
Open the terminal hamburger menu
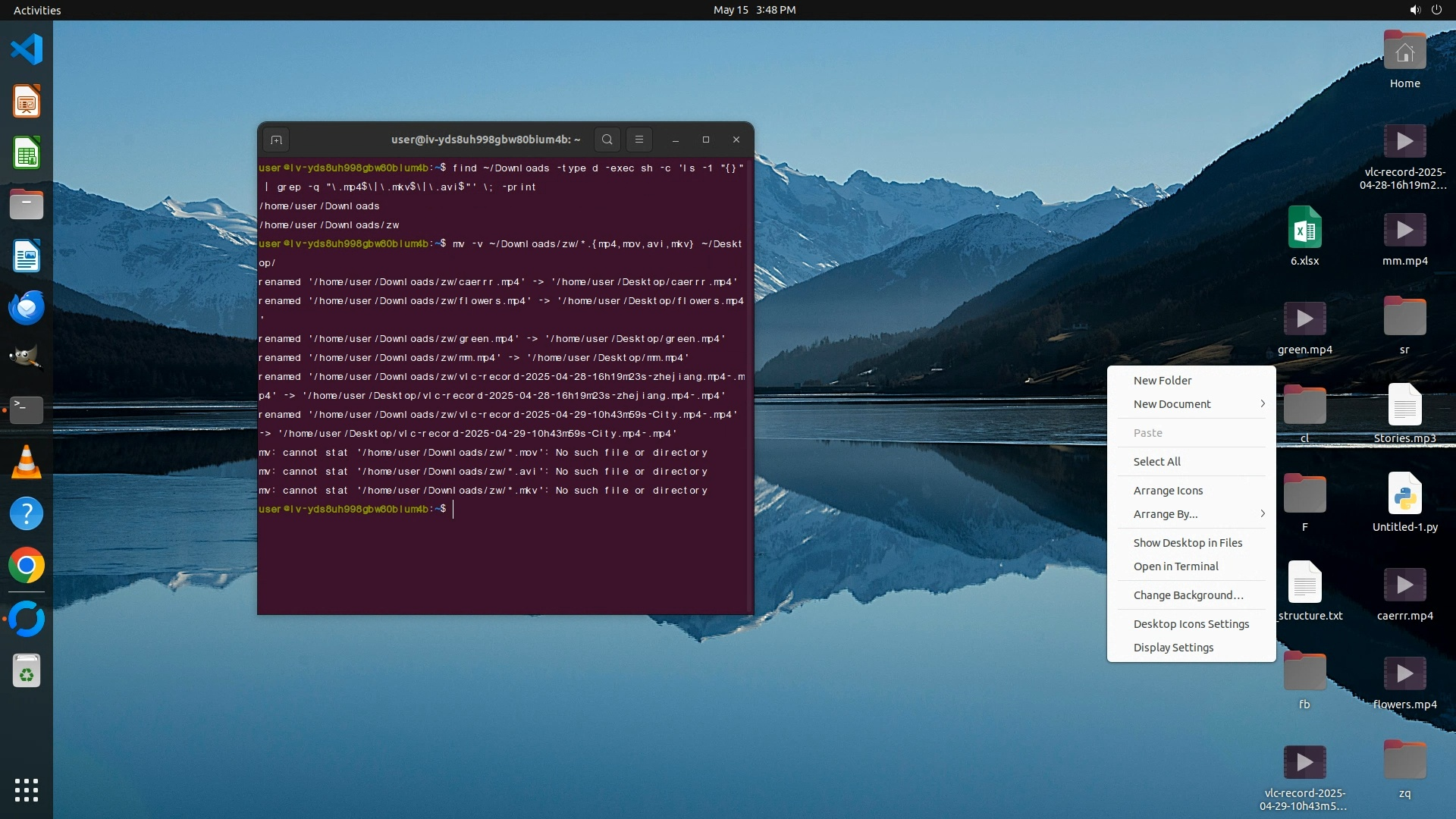pyautogui.click(x=639, y=140)
